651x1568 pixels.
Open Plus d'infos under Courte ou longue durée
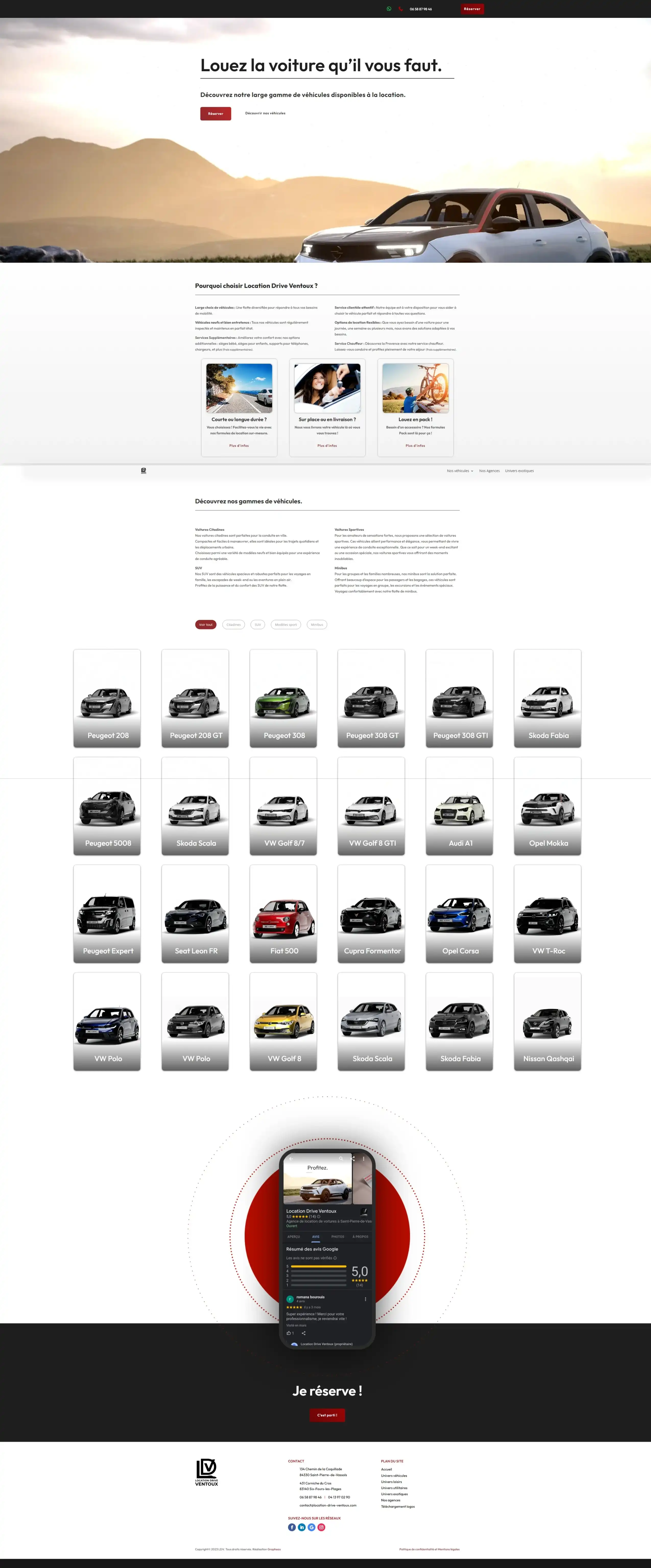coord(239,445)
